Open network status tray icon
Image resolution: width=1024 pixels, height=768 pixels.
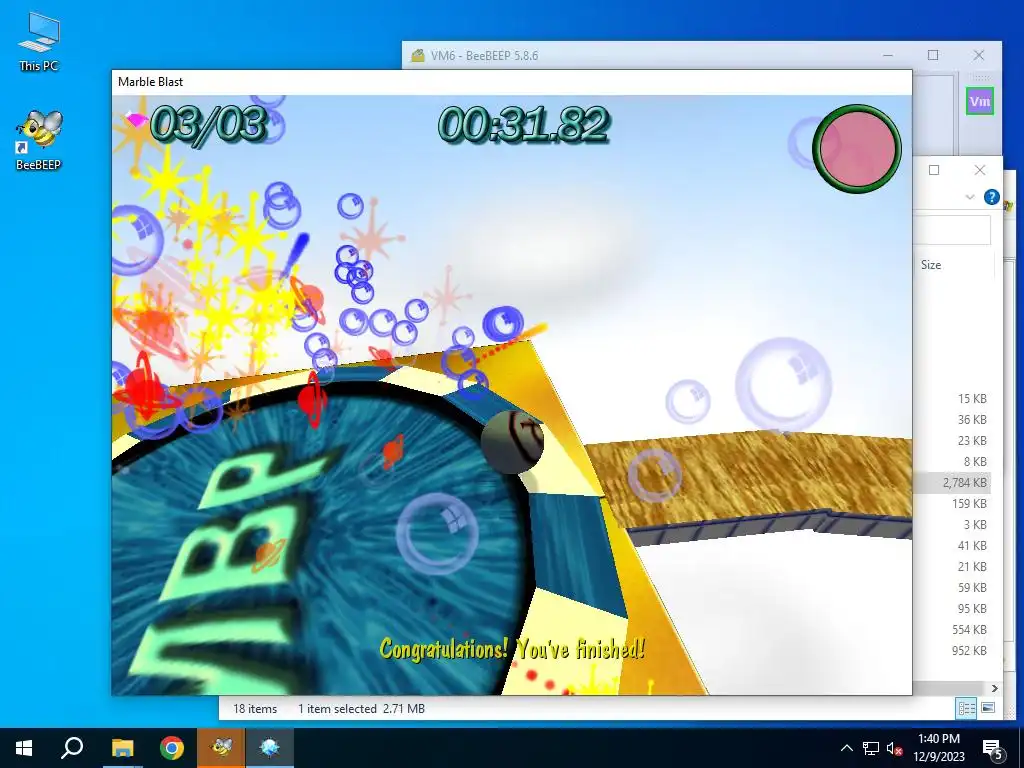[871, 748]
